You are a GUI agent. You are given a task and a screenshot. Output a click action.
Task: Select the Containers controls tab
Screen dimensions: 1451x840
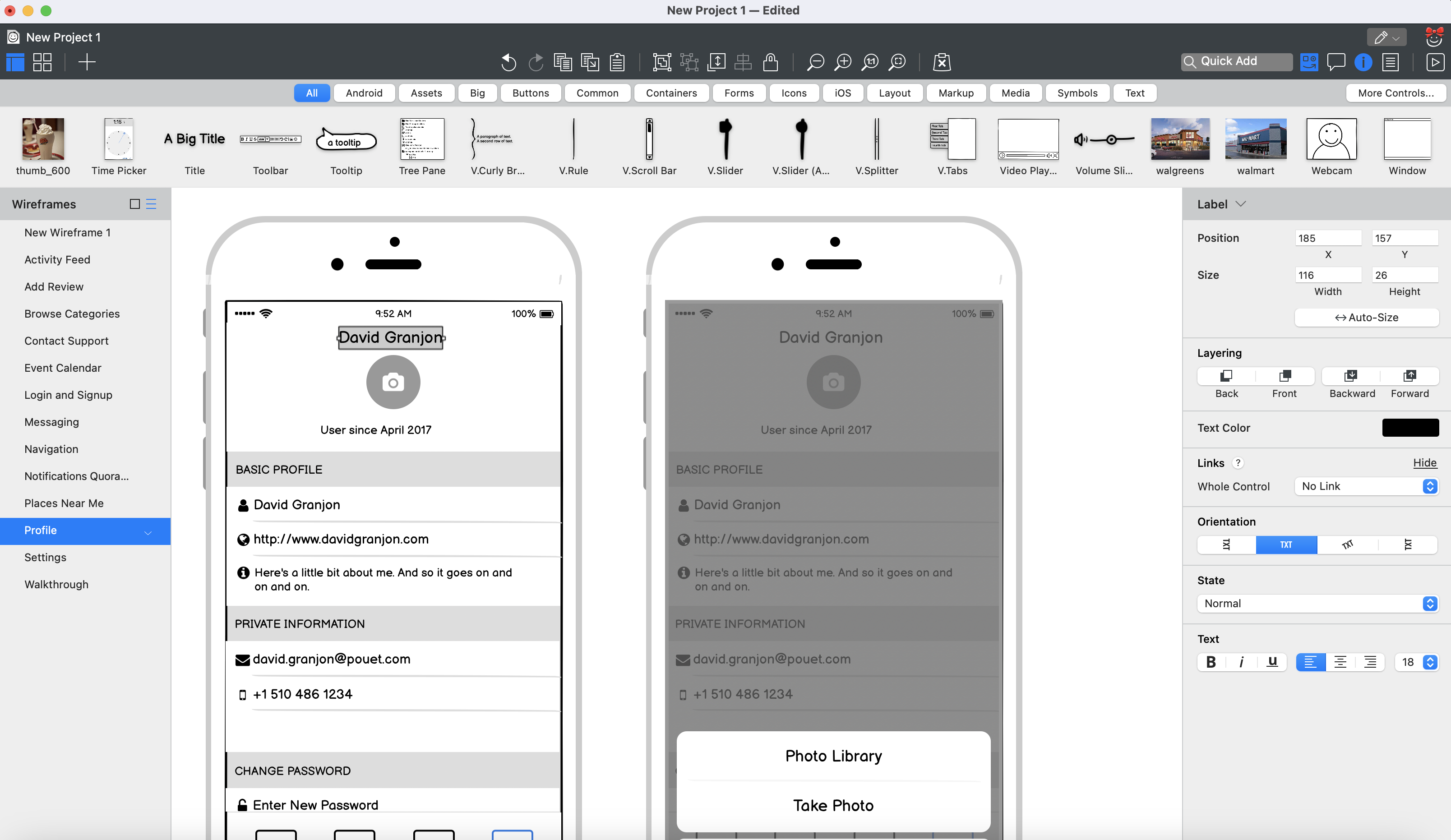click(671, 92)
